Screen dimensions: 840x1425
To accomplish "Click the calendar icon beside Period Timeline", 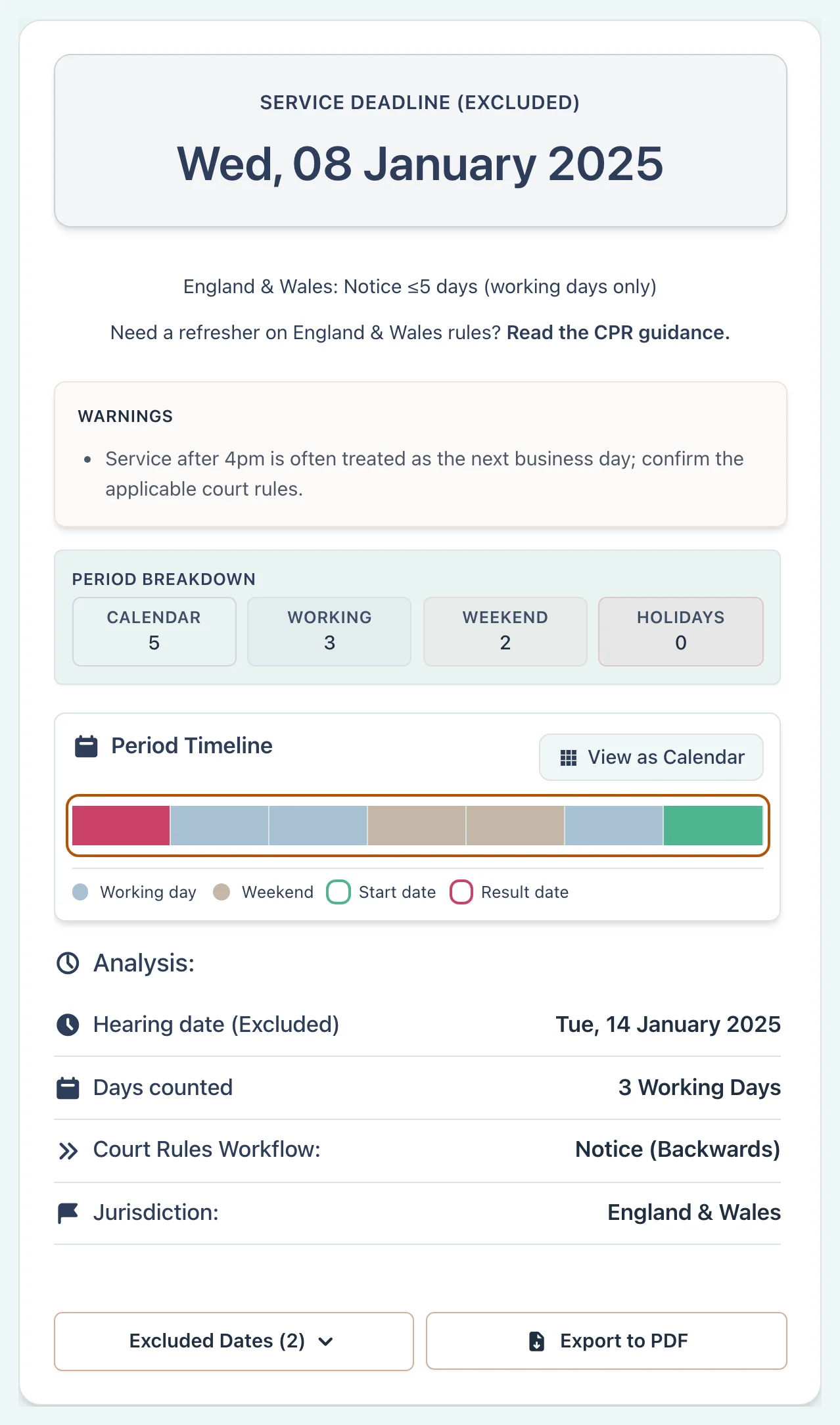I will [x=86, y=747].
